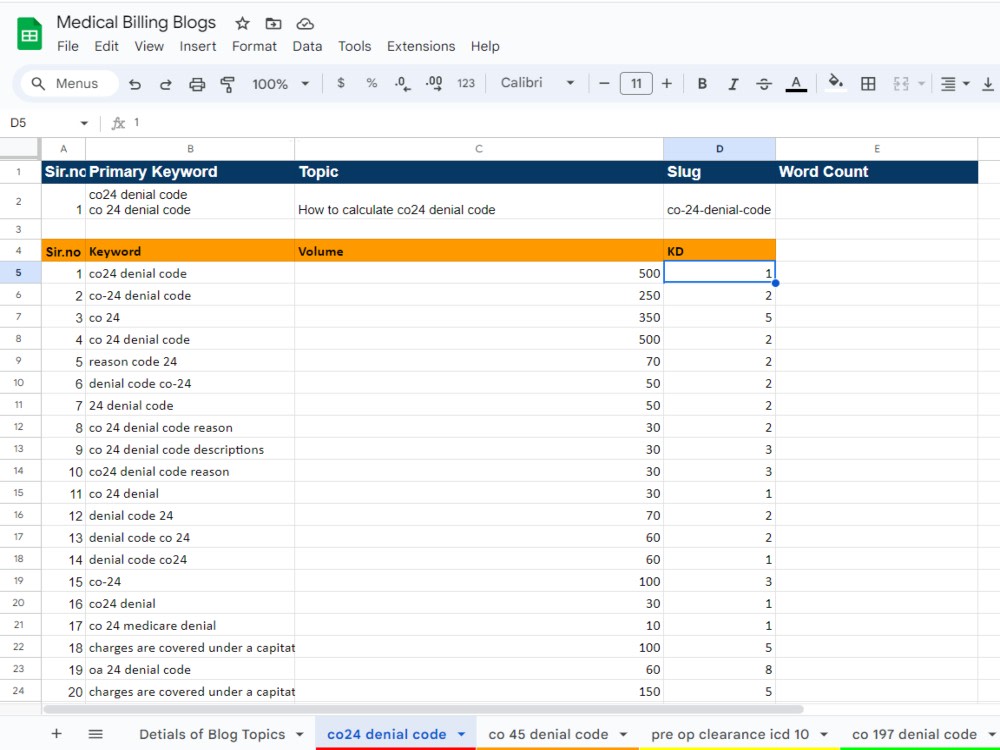Activate the paint format tool

(x=227, y=84)
